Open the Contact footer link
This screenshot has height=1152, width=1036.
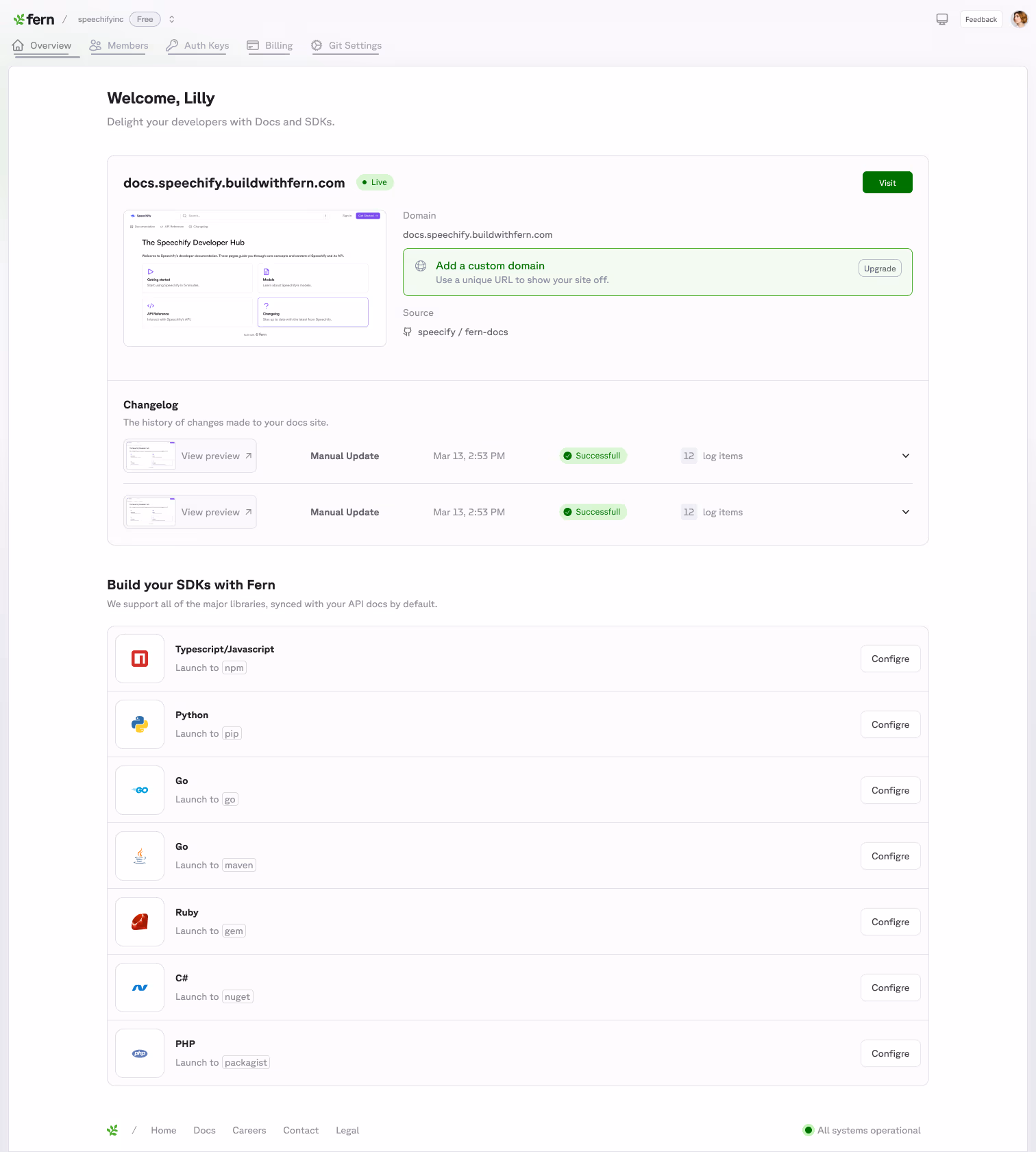(301, 1130)
